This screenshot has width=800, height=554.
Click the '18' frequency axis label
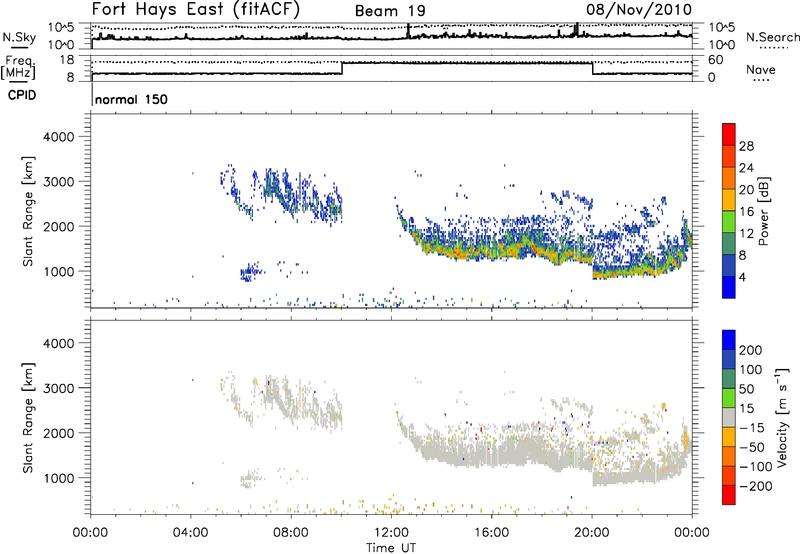tap(66, 60)
